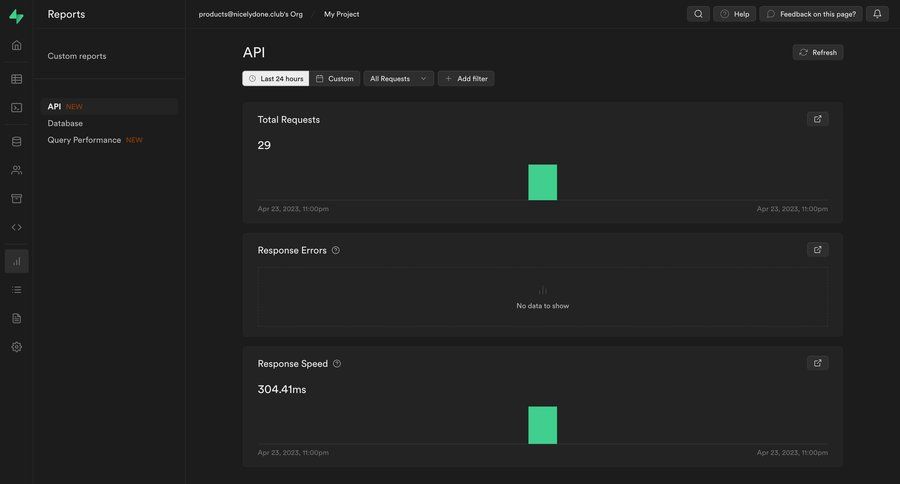Image resolution: width=900 pixels, height=484 pixels.
Task: Open Total Requests in logs explorer icon
Action: click(817, 119)
